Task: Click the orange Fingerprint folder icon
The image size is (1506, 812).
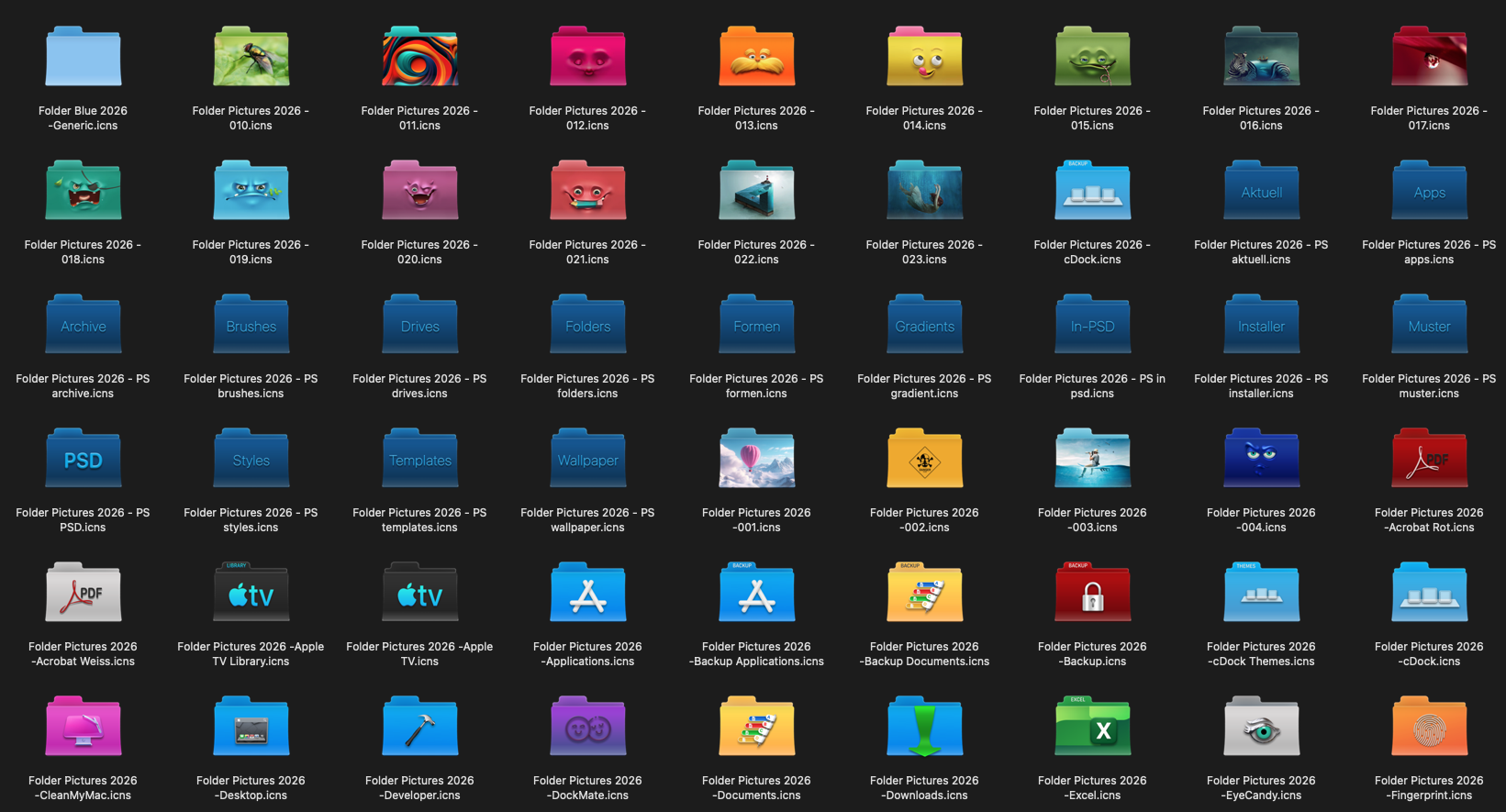Action: tap(1429, 728)
